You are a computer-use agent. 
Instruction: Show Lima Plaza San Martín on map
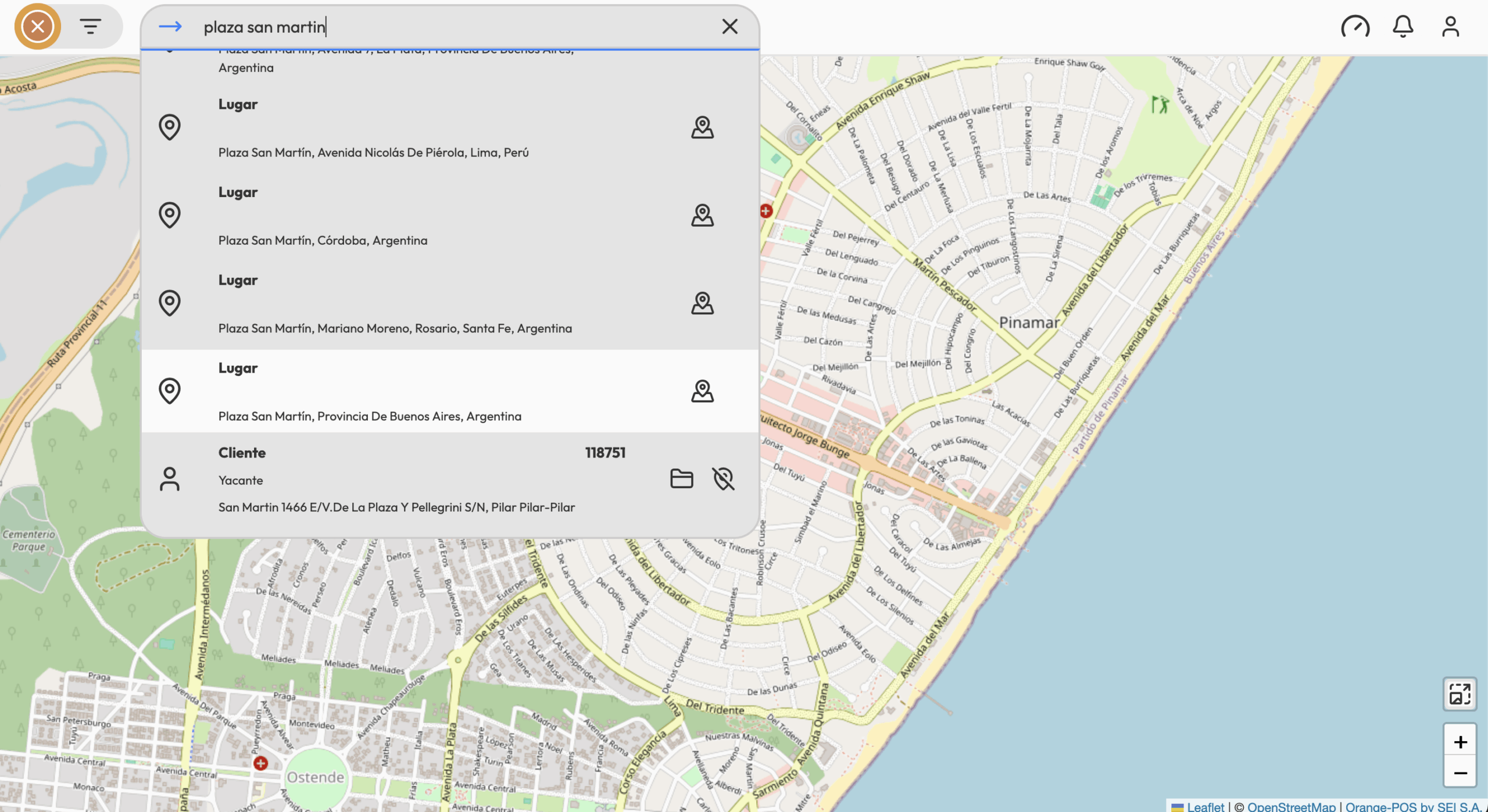[x=702, y=127]
